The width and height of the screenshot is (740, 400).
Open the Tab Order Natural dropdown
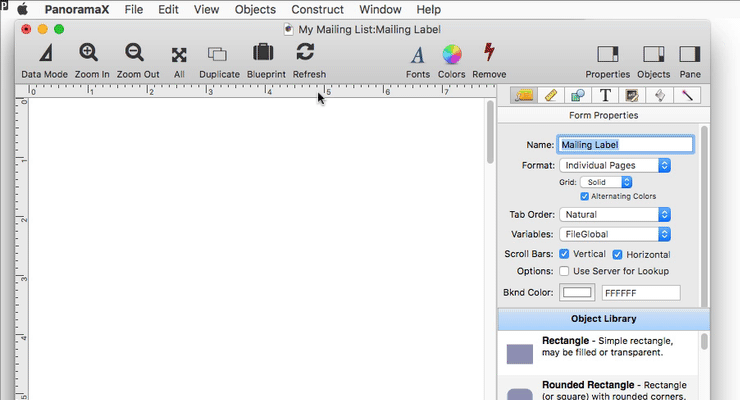pos(615,215)
